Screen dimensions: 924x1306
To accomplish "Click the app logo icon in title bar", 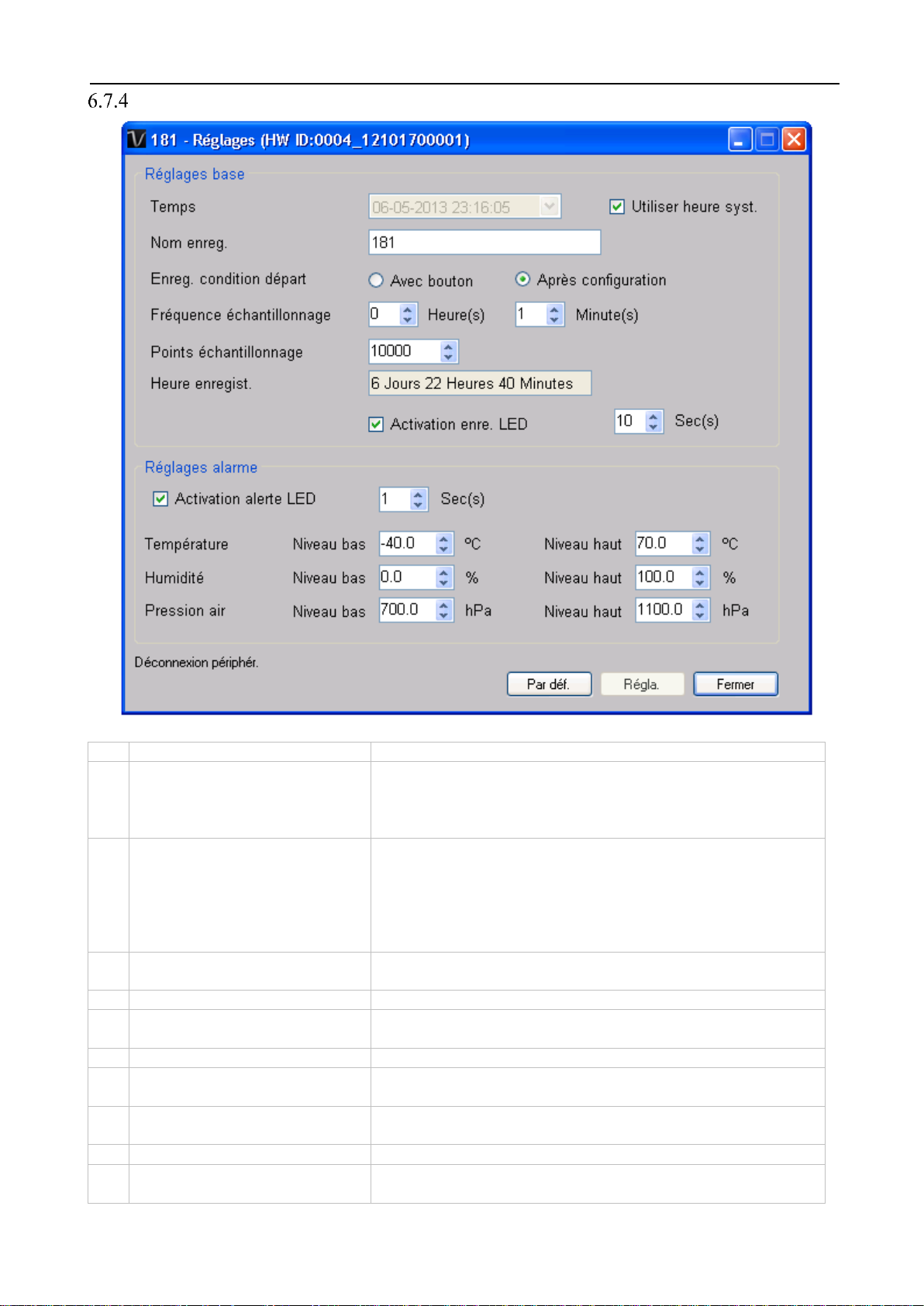I will [136, 140].
